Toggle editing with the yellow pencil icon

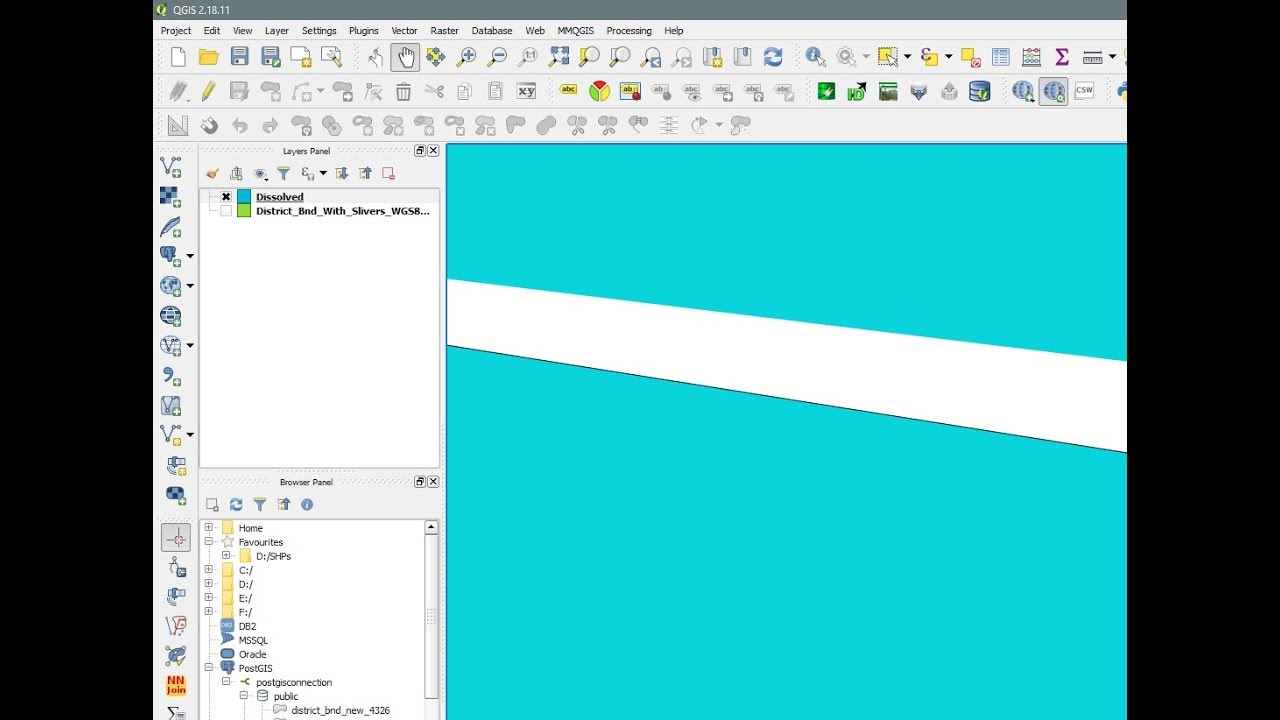tap(208, 92)
